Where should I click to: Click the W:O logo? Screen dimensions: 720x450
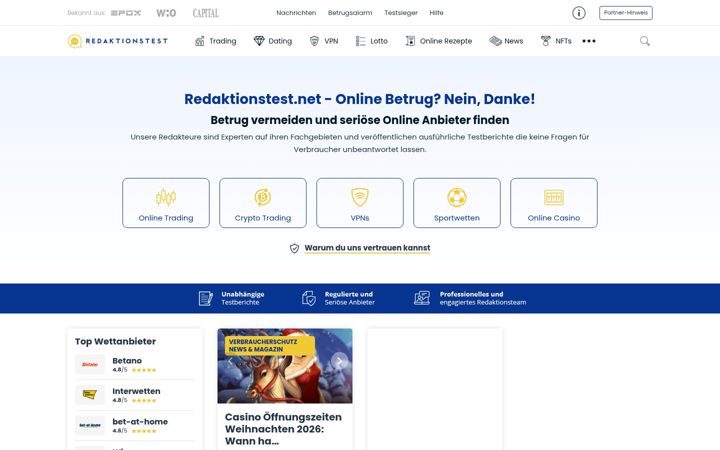pyautogui.click(x=166, y=13)
